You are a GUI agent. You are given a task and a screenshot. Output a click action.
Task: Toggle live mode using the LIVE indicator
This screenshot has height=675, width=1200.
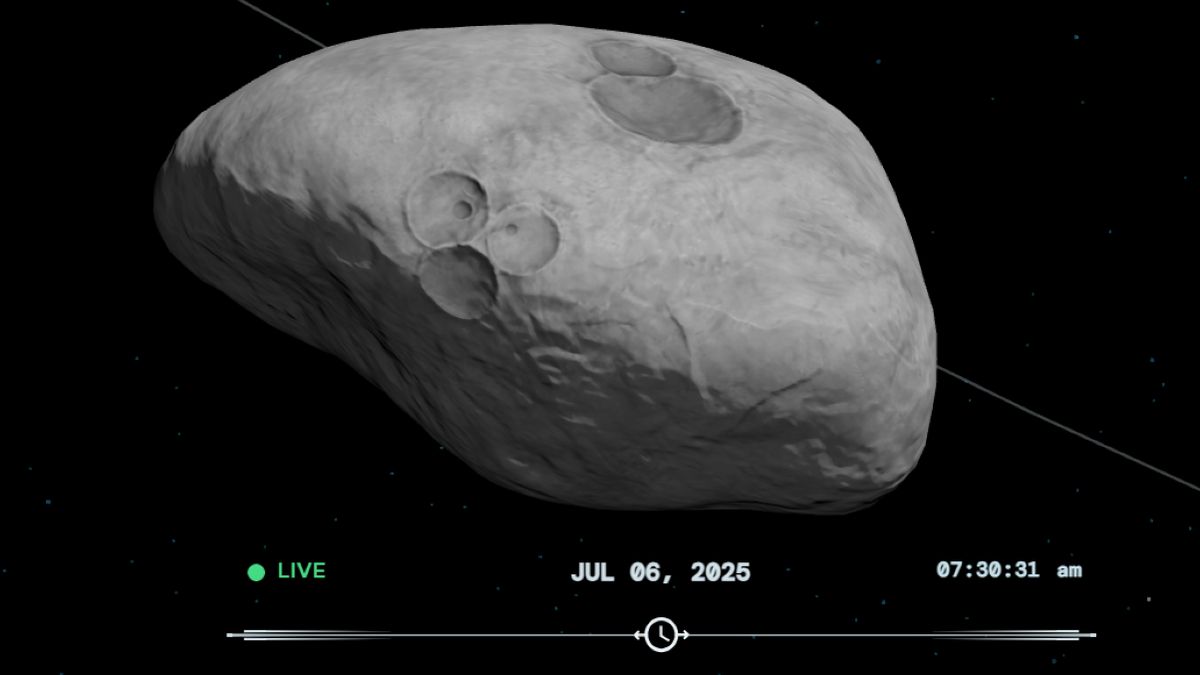[256, 571]
